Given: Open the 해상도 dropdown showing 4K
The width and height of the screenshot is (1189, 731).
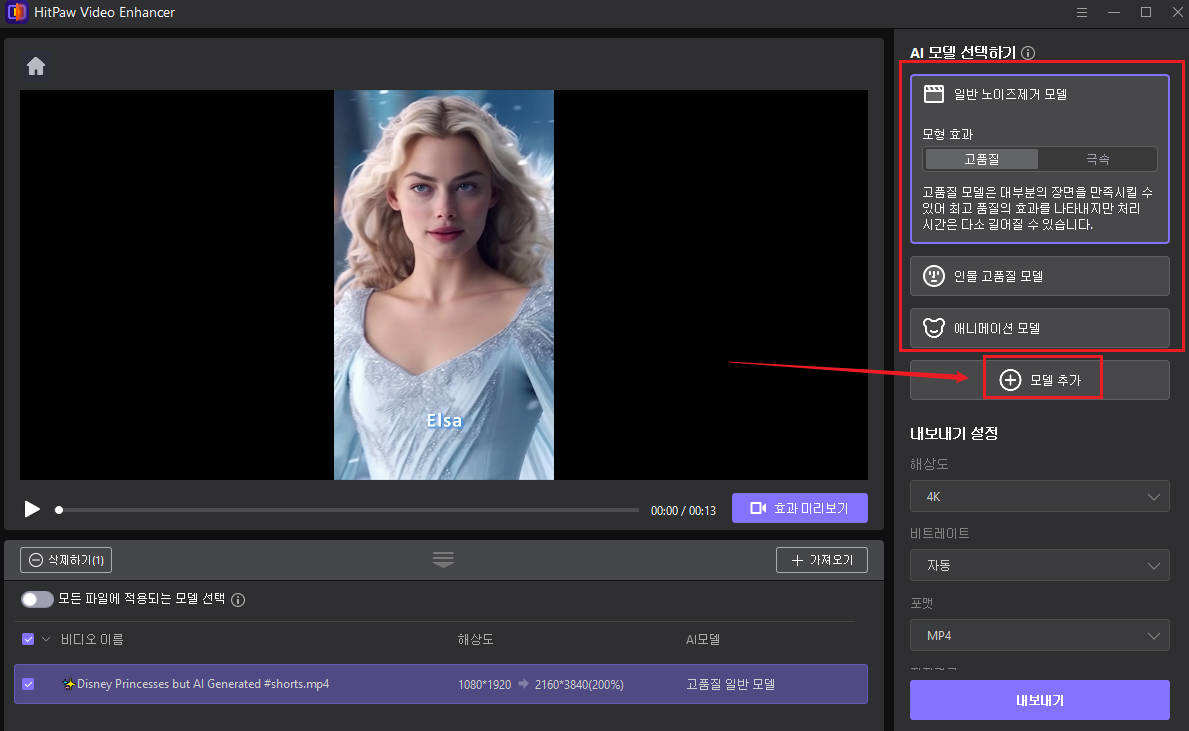Looking at the screenshot, I should (1040, 497).
